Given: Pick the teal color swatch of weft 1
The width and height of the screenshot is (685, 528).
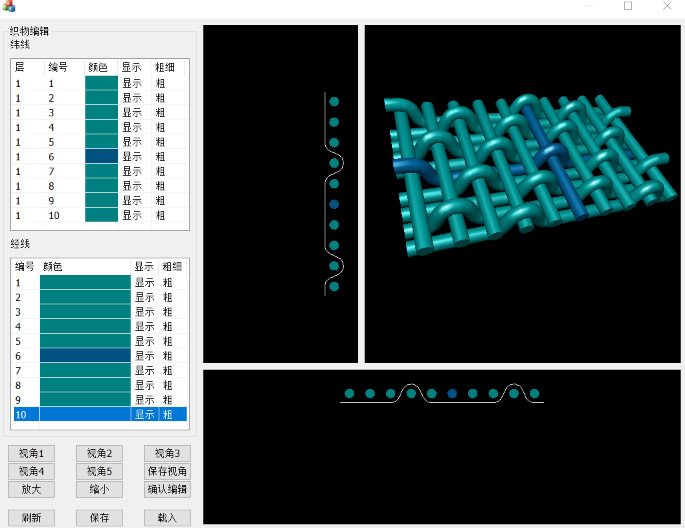Looking at the screenshot, I should pos(101,83).
